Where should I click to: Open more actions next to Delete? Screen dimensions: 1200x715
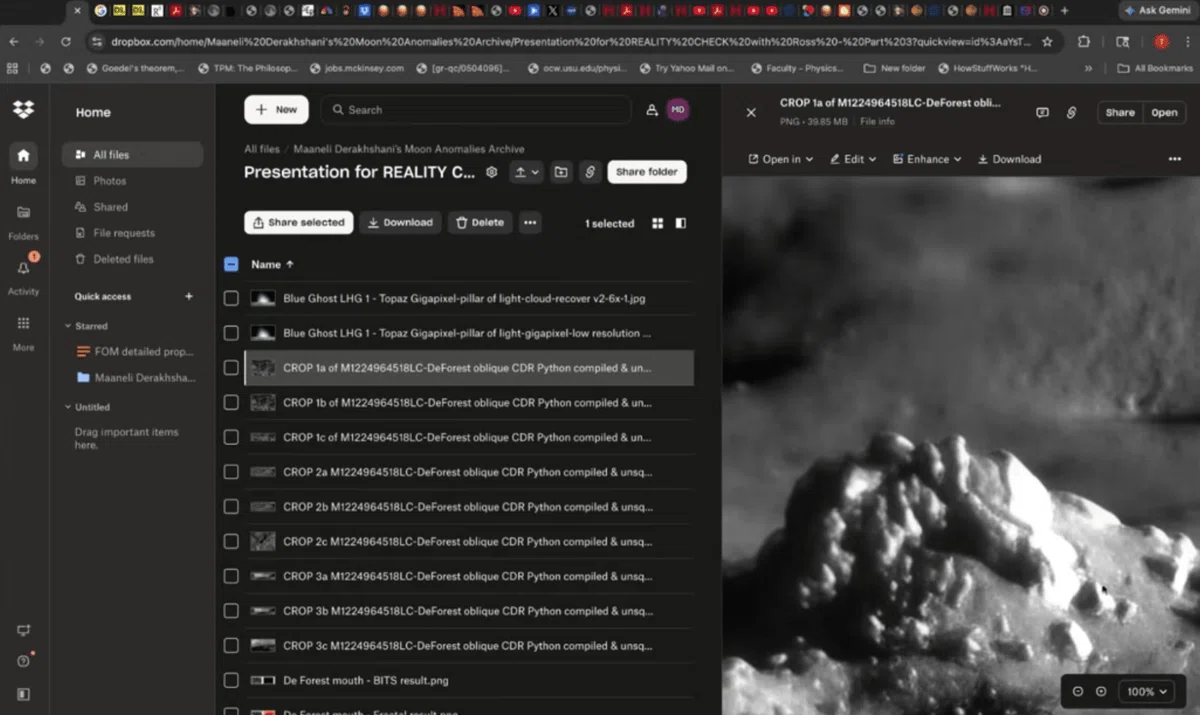tap(530, 222)
